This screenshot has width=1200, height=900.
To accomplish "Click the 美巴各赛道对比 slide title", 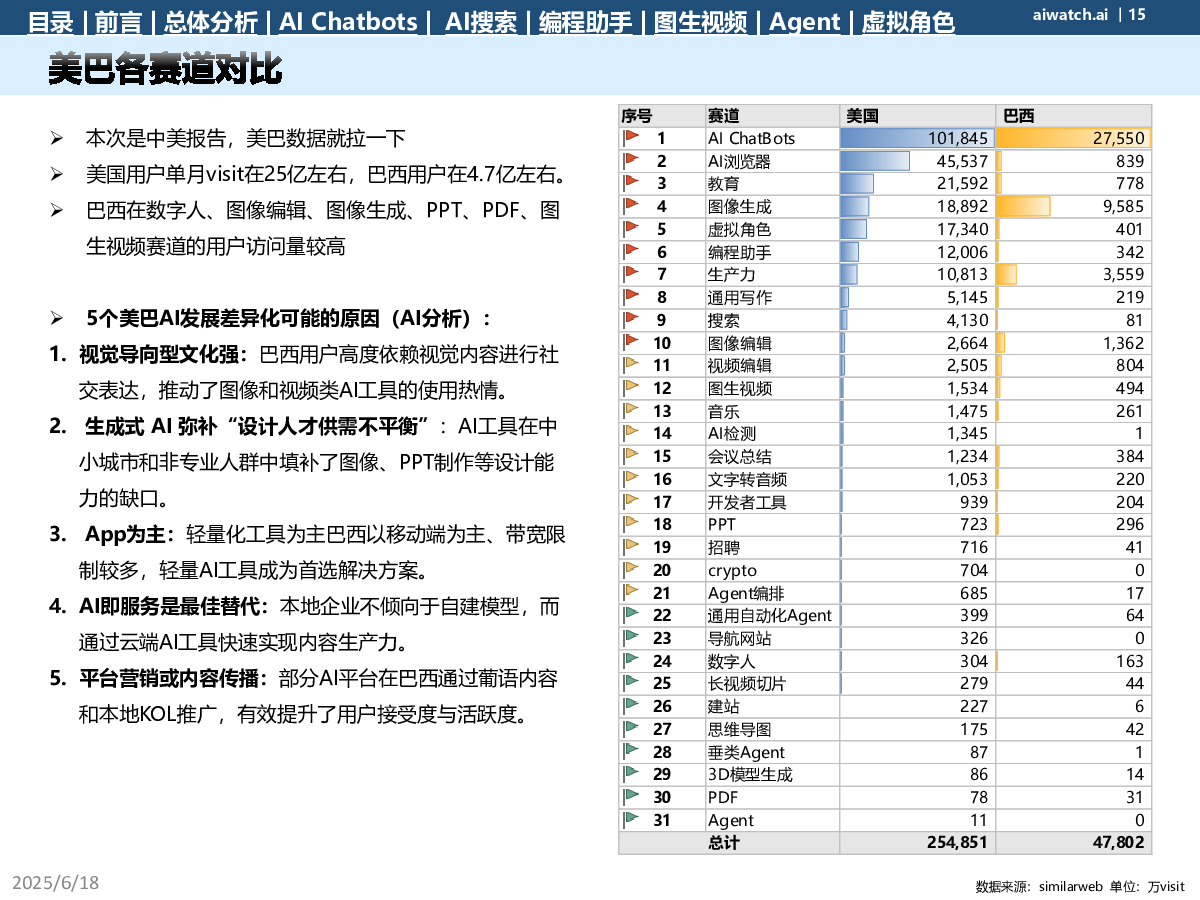I will click(165, 70).
